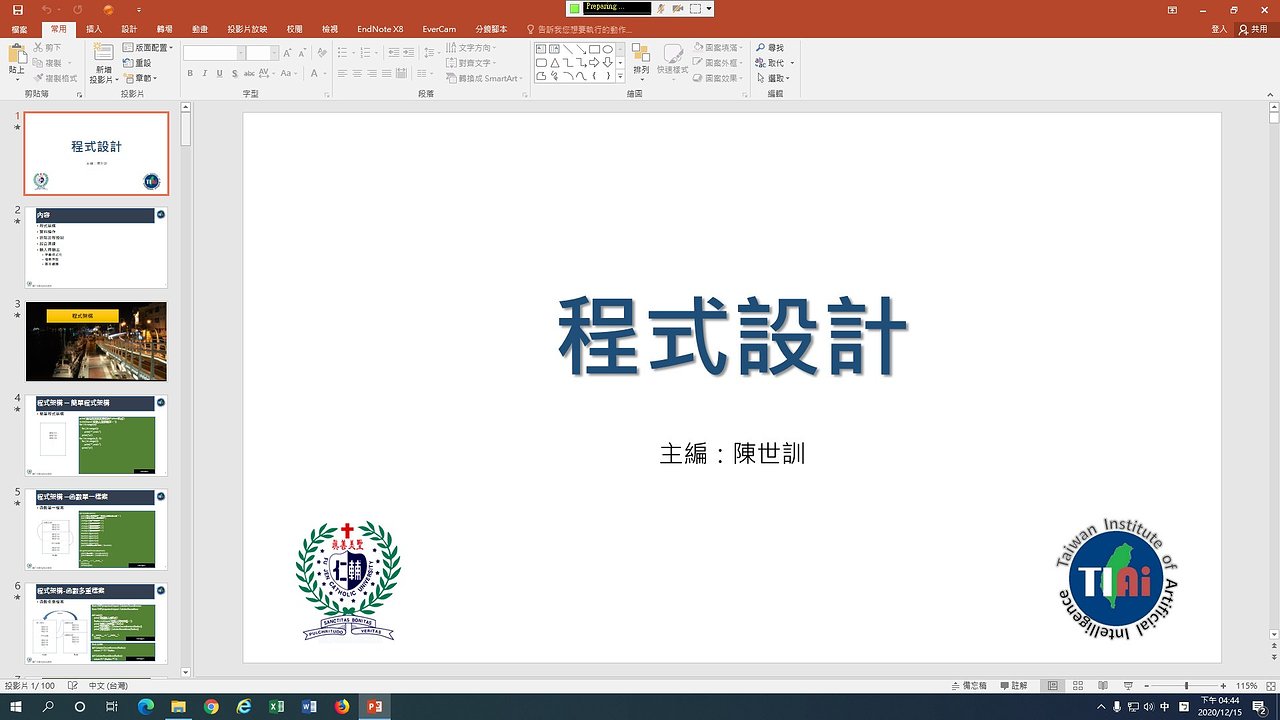Toggle Italic formatting
This screenshot has height=720, width=1280.
click(x=205, y=73)
